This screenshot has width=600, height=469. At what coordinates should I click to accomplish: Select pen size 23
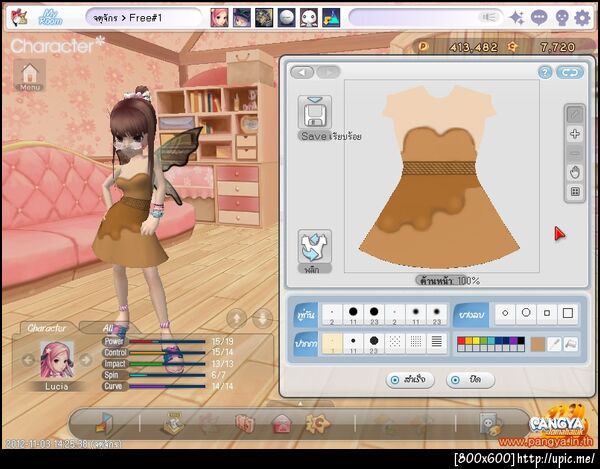click(374, 344)
